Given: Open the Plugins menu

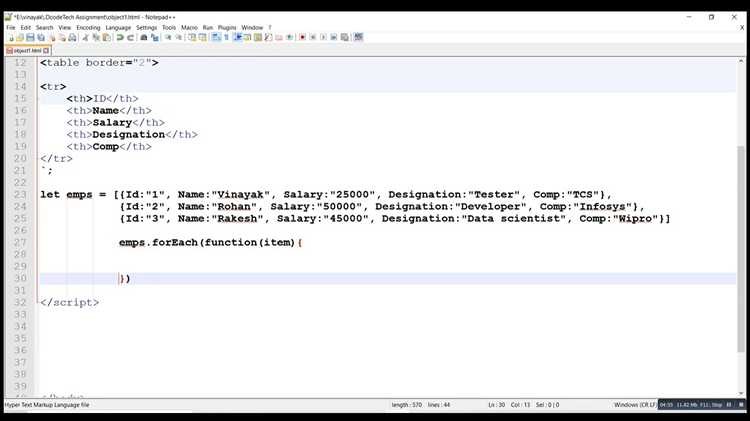Looking at the screenshot, I should [x=227, y=28].
